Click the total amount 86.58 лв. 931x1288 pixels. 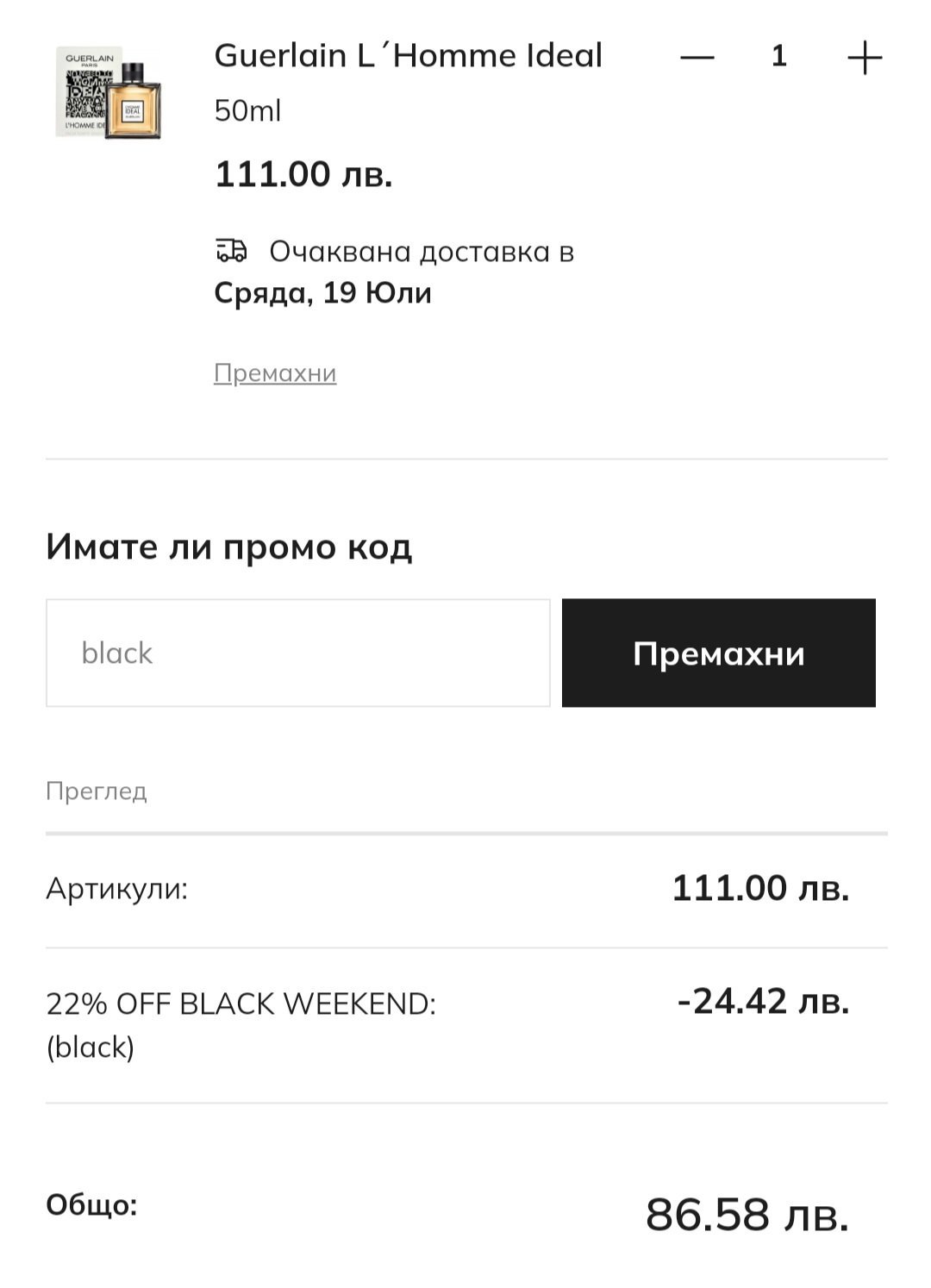point(747,1214)
